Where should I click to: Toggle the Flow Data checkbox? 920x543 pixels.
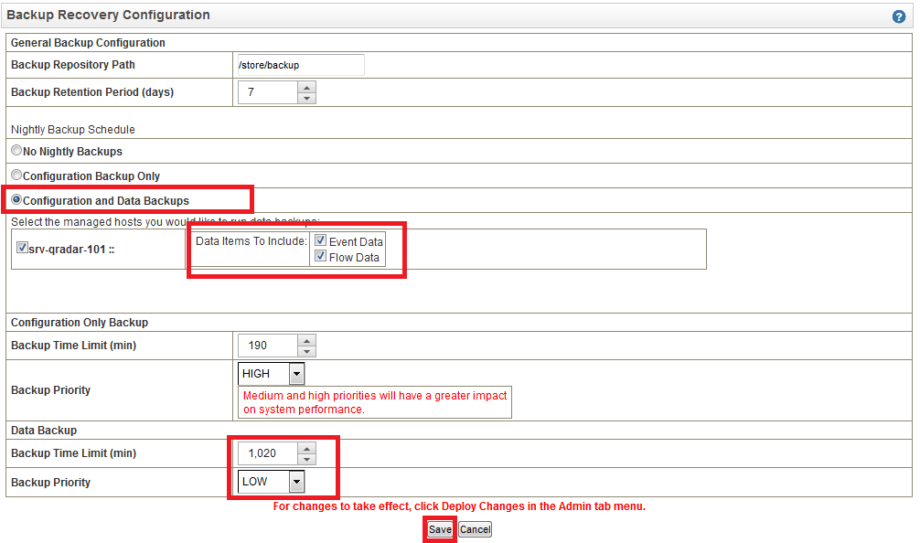click(x=320, y=257)
